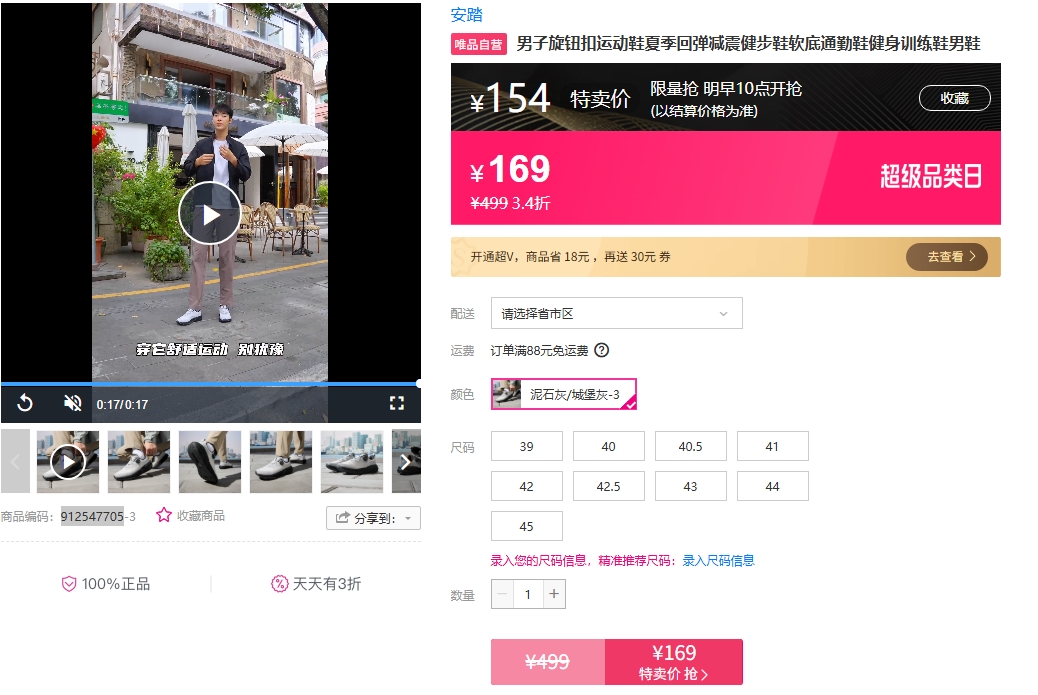This screenshot has height=695, width=1038.
Task: Click the quantity input field
Action: pos(528,594)
